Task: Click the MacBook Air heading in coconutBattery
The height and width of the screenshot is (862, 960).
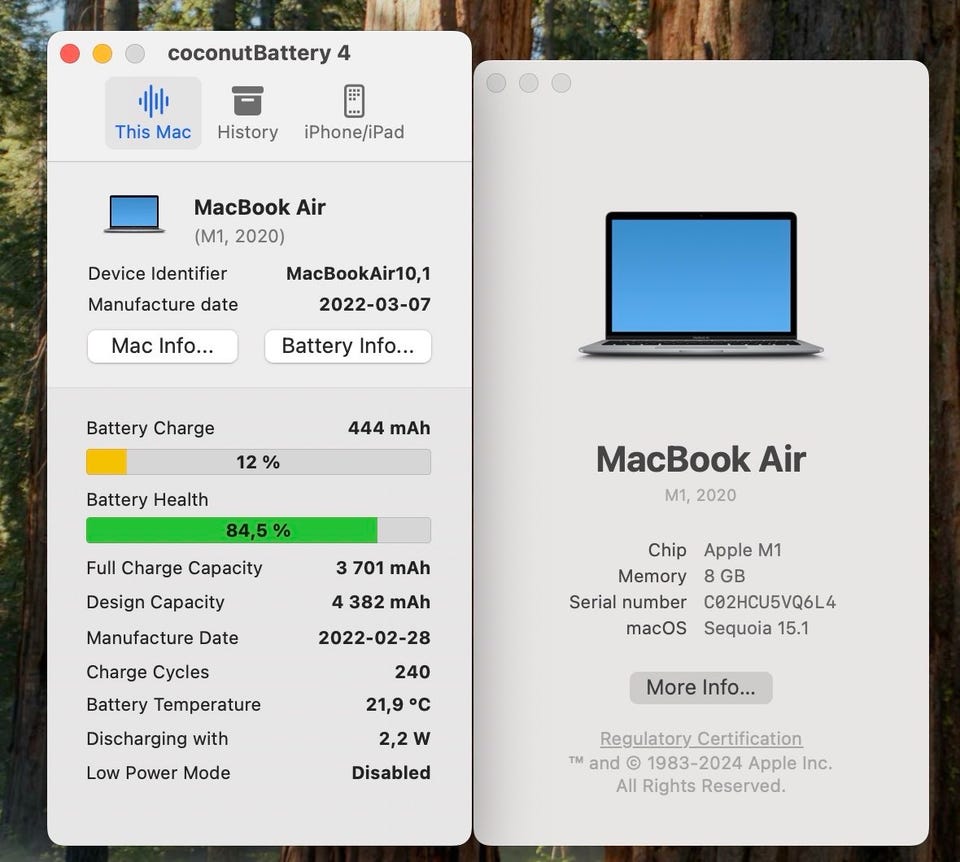Action: [260, 208]
